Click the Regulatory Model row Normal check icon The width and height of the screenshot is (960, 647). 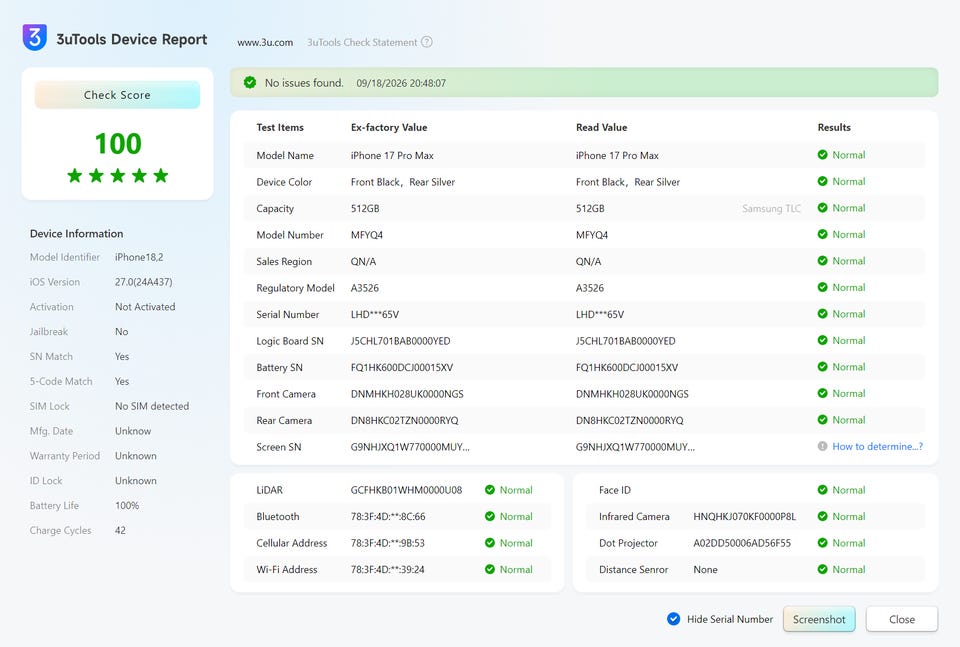(x=822, y=287)
